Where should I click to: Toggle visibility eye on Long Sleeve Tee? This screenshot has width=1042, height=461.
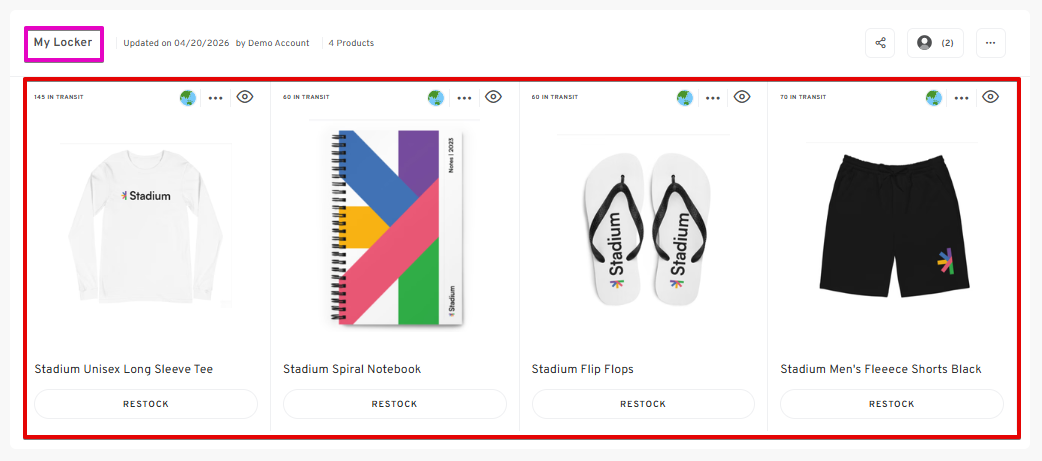(x=245, y=97)
